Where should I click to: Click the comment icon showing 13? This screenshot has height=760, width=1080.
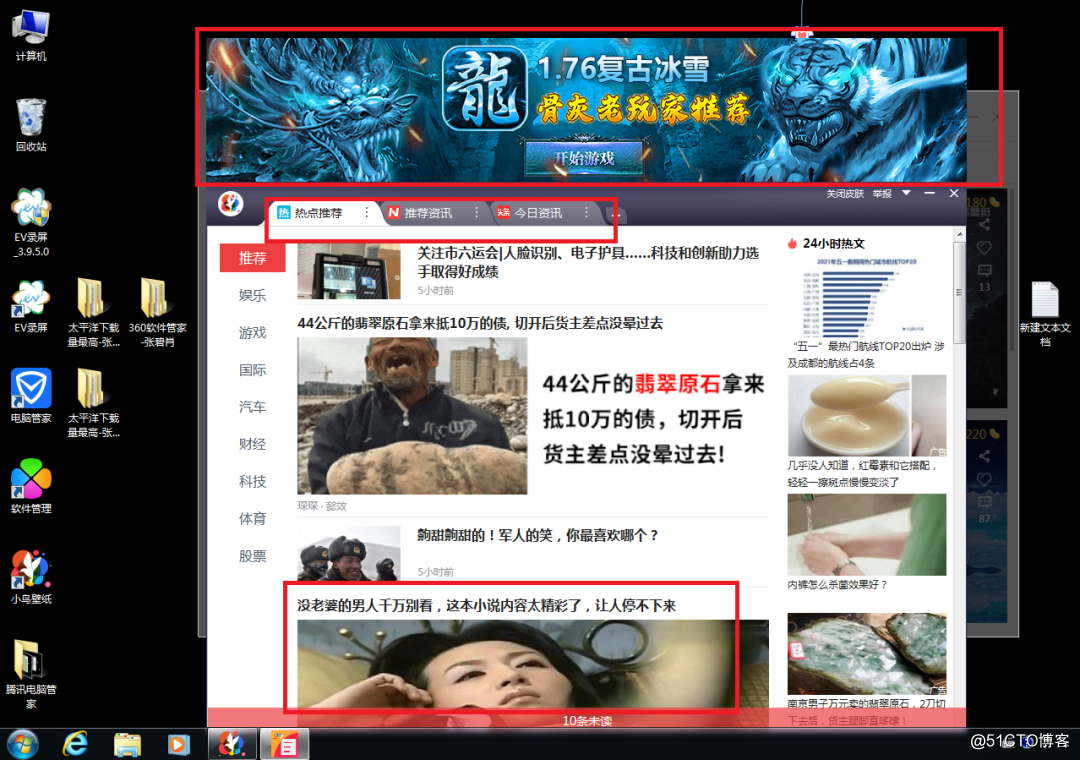click(984, 270)
